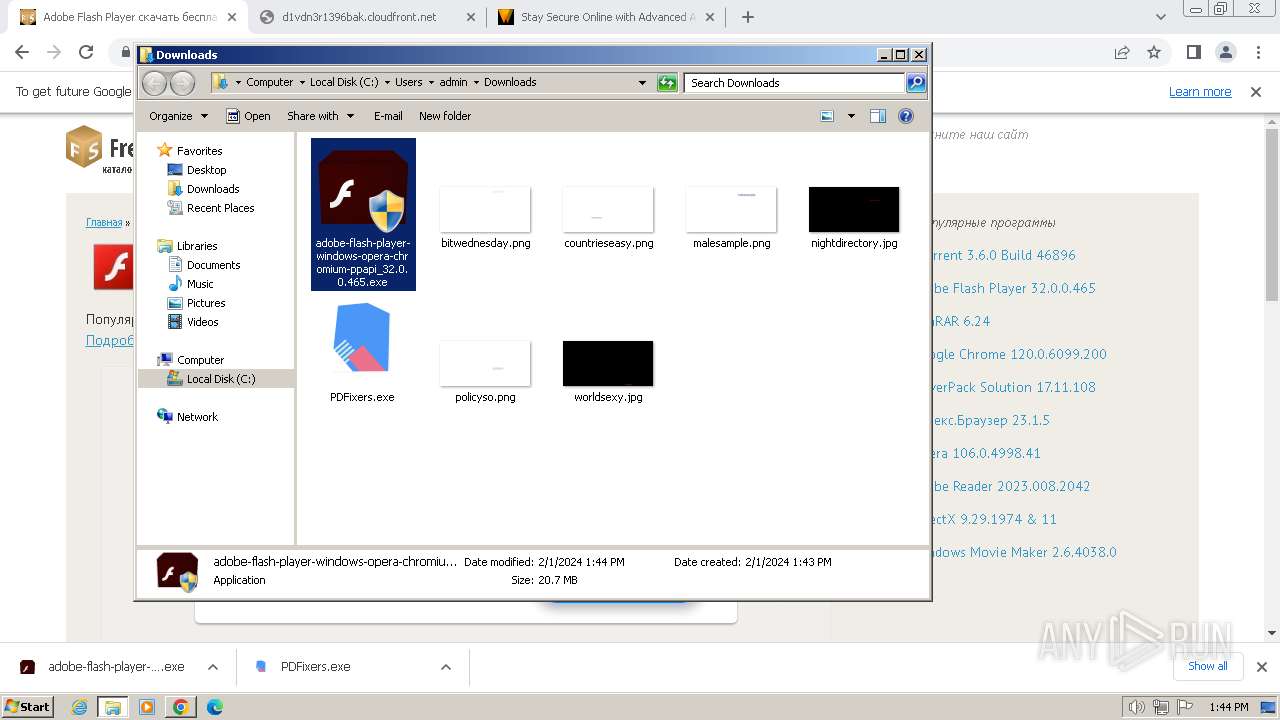The image size is (1280, 720).
Task: Open the Share with dropdown
Action: tap(320, 116)
